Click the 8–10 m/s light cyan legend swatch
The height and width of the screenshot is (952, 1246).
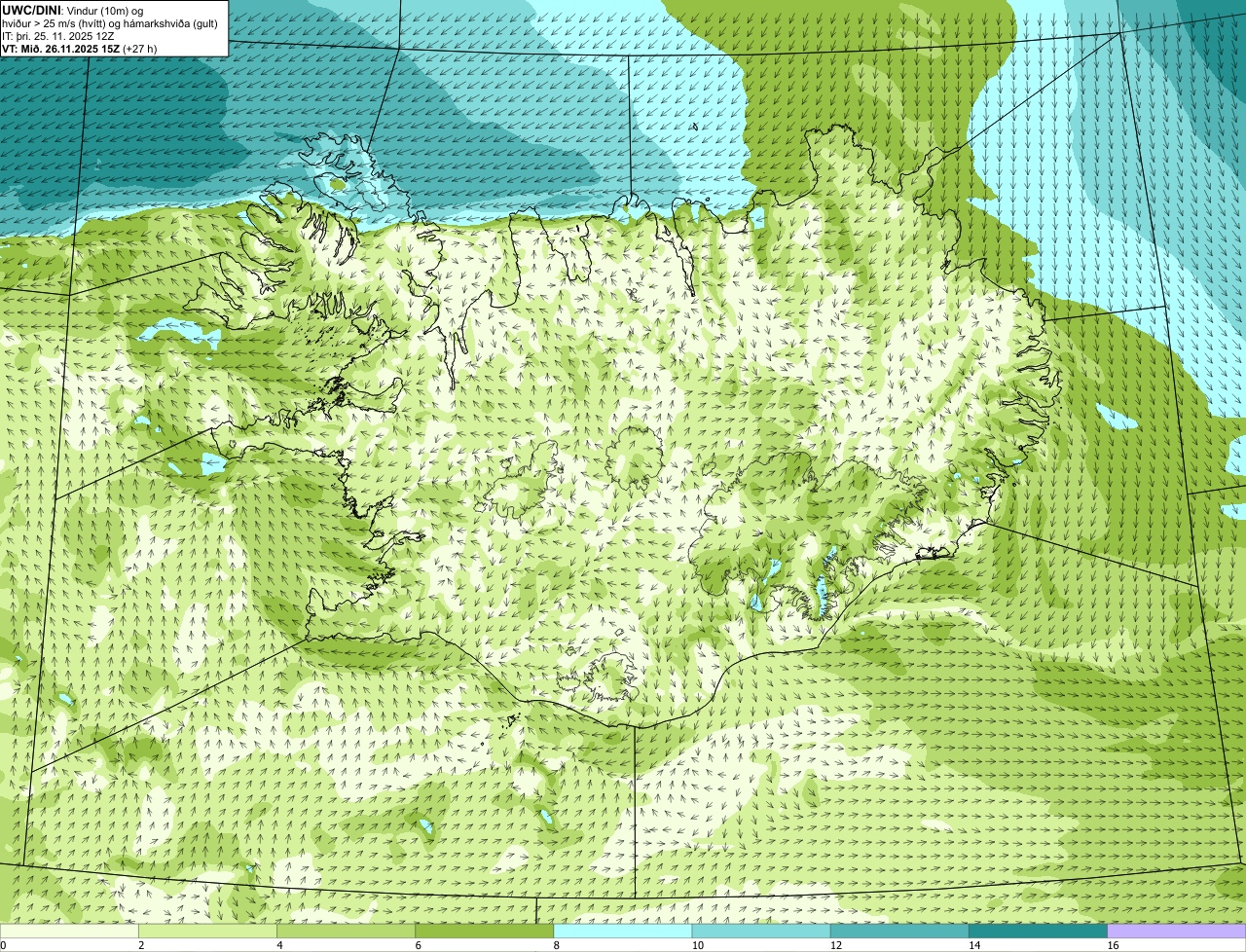[x=623, y=931]
